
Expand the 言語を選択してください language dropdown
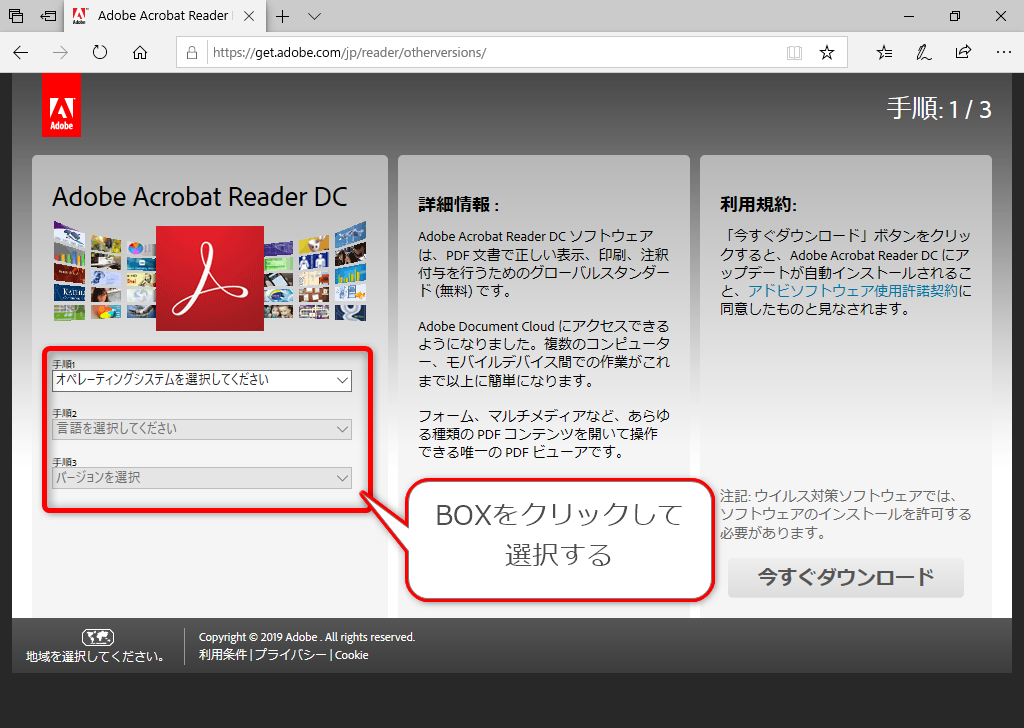coord(202,430)
